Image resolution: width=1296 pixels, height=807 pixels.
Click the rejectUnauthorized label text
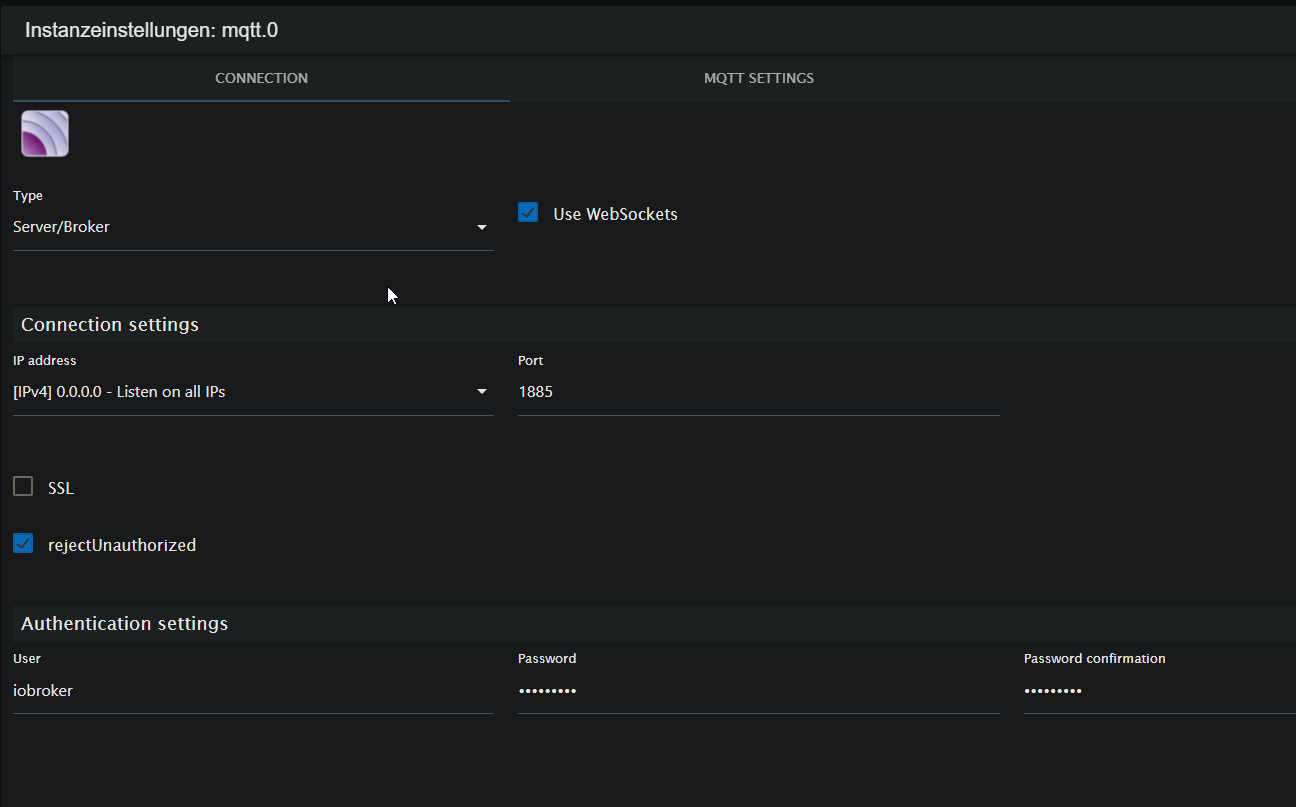coord(122,545)
